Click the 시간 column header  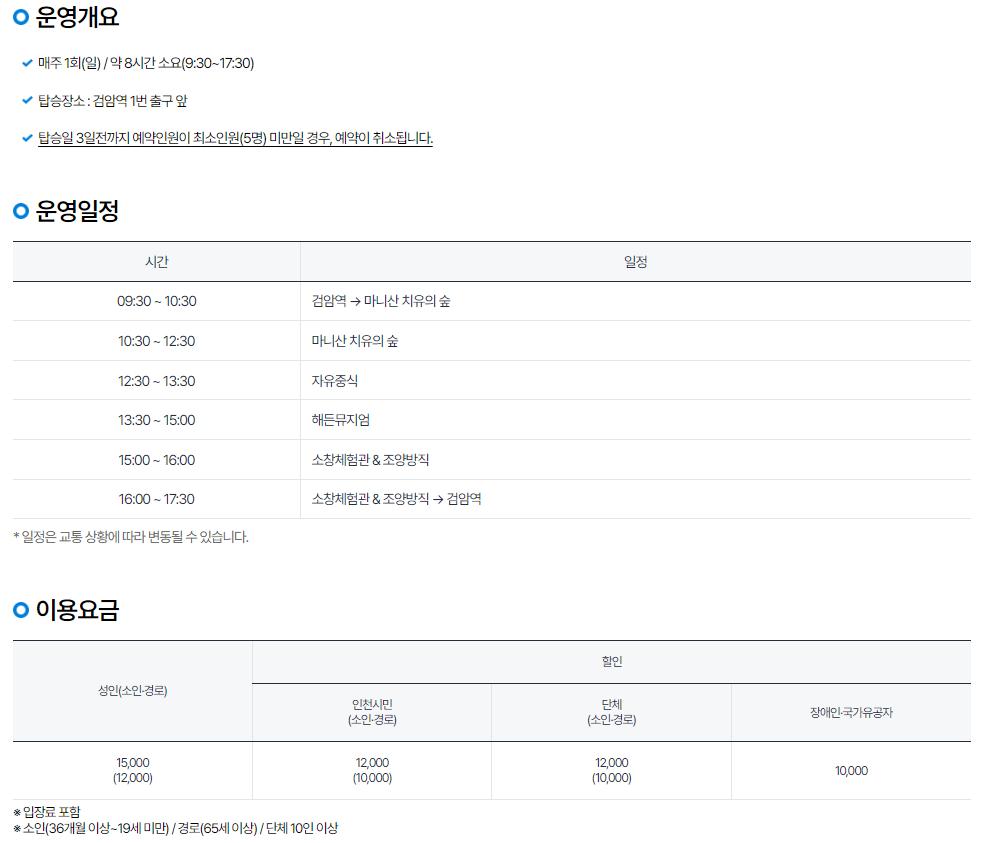[x=156, y=261]
